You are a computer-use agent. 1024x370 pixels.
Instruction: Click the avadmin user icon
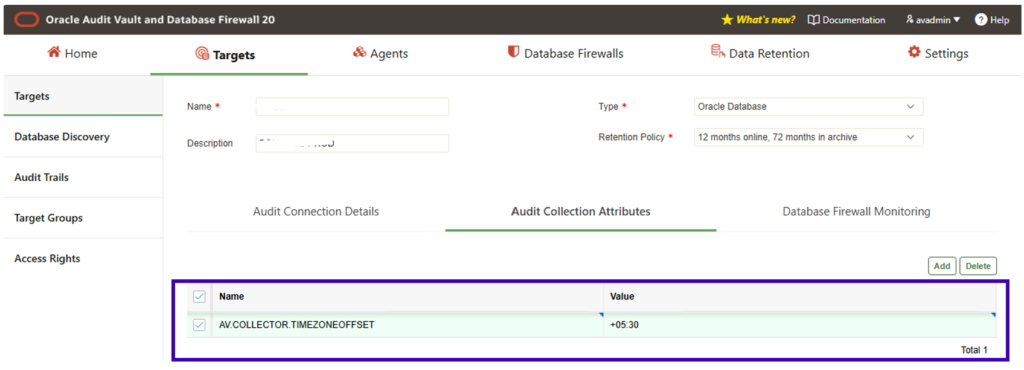coord(909,20)
